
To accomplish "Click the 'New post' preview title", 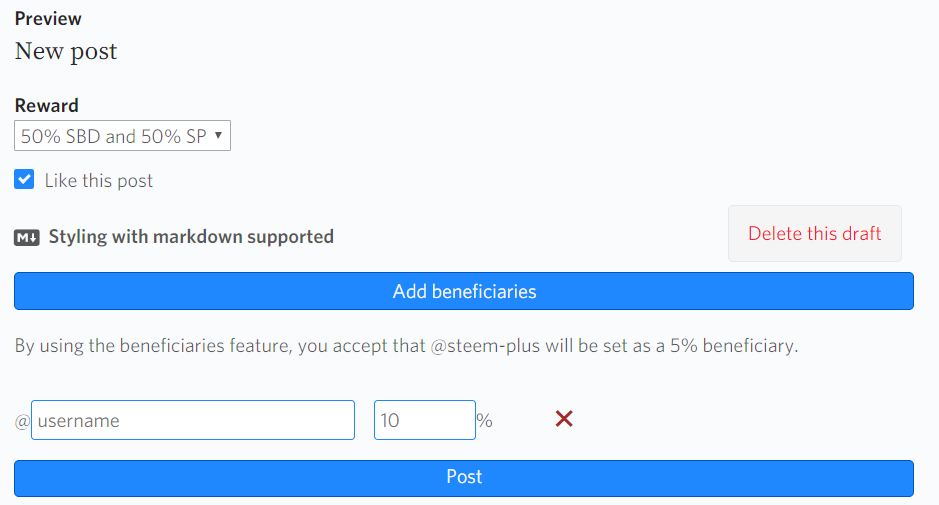I will tap(66, 51).
